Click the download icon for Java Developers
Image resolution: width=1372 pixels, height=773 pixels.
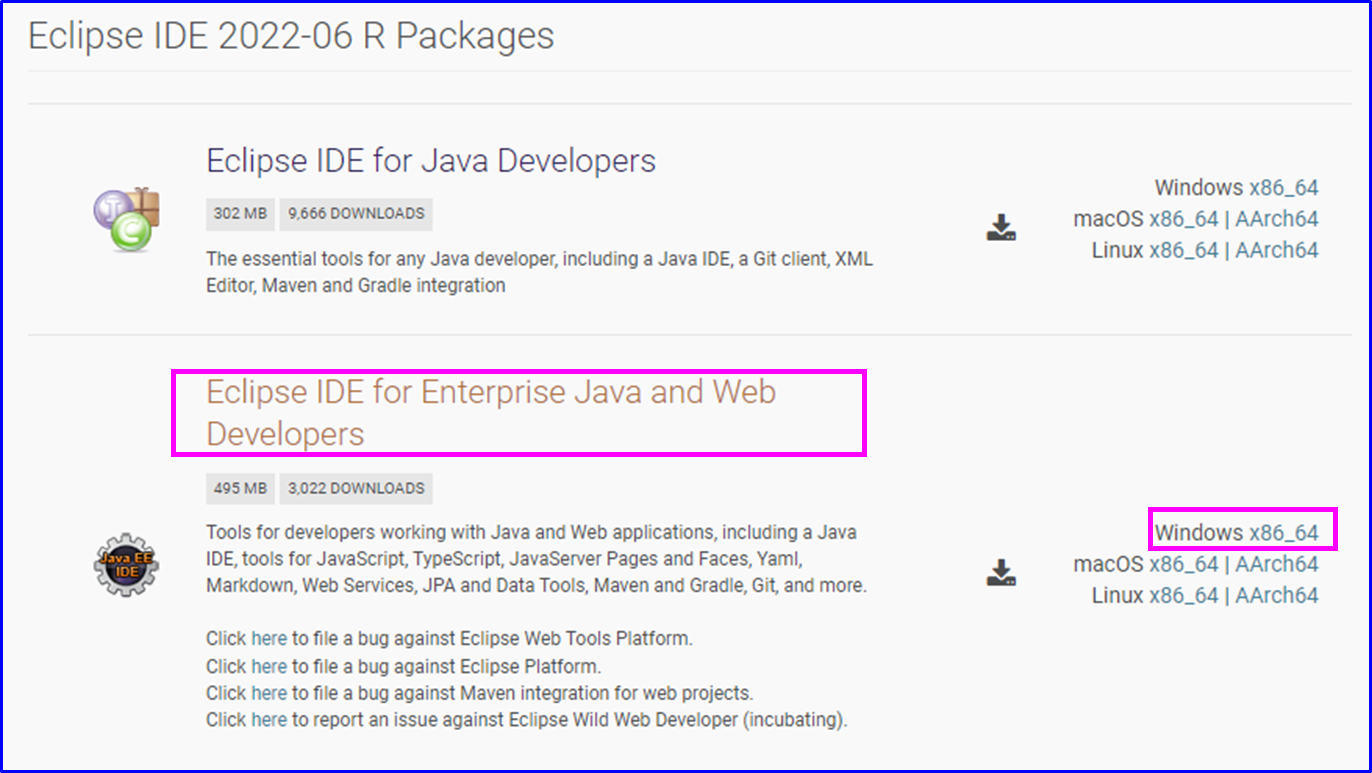pyautogui.click(x=1001, y=227)
